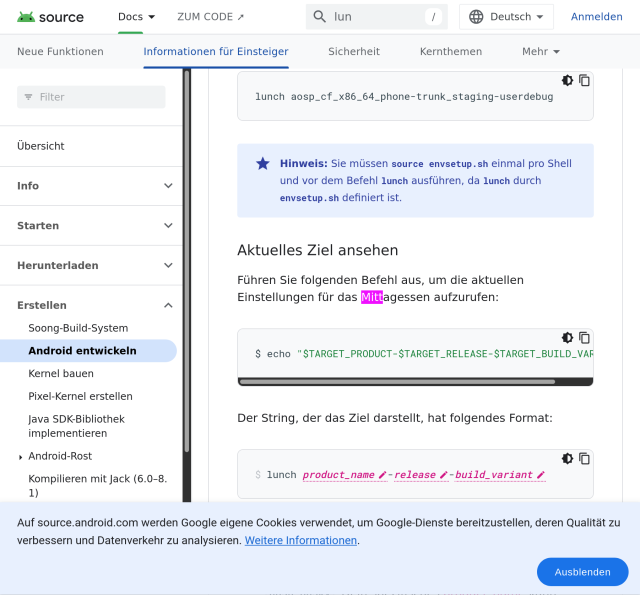The width and height of the screenshot is (640, 595).
Task: Expand the Android-Rost tree item
Action: tap(21, 457)
